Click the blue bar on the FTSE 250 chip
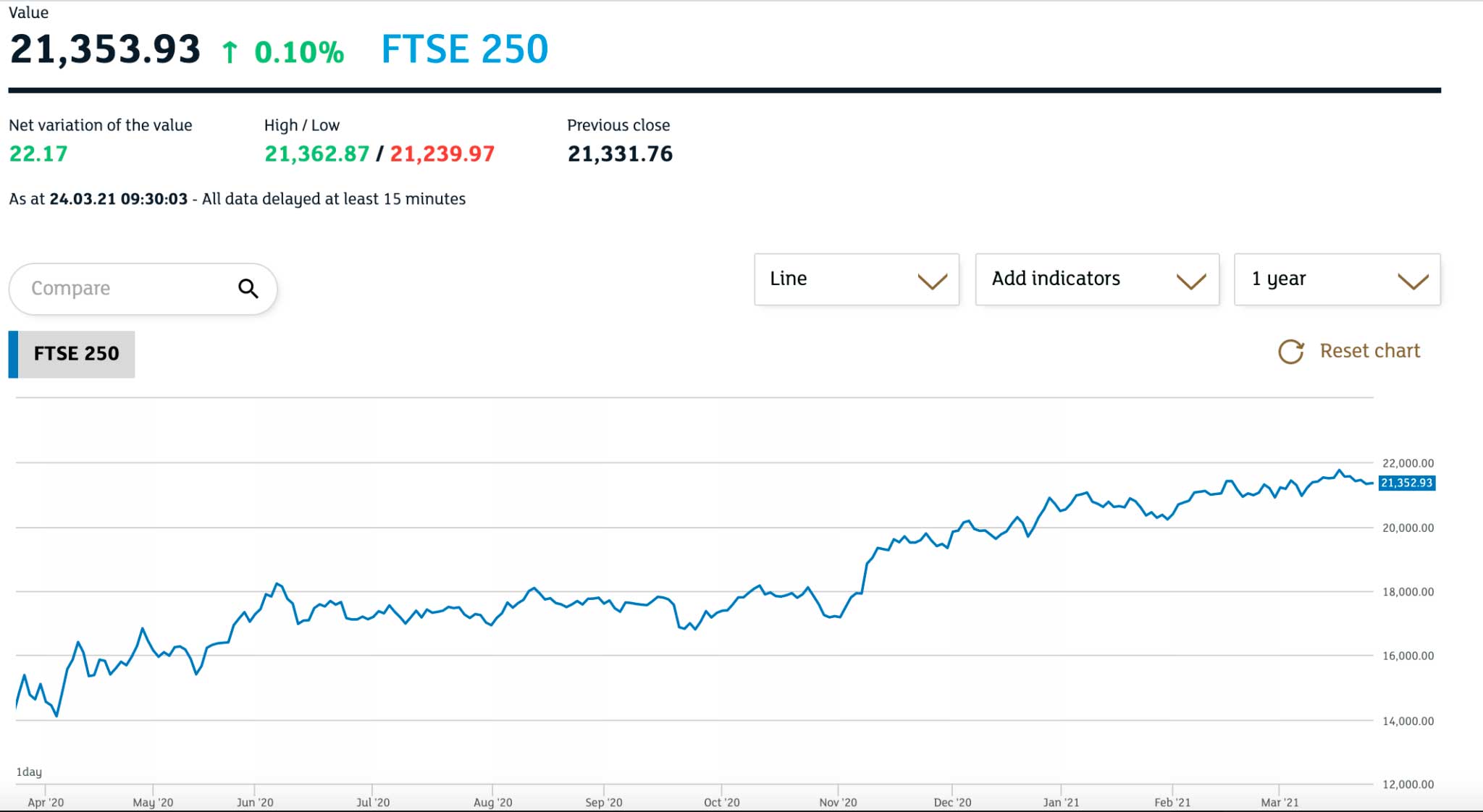The width and height of the screenshot is (1483, 812). pos(12,354)
